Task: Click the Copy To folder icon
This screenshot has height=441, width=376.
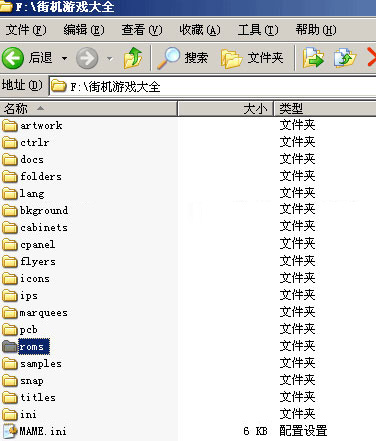Action: [x=345, y=58]
